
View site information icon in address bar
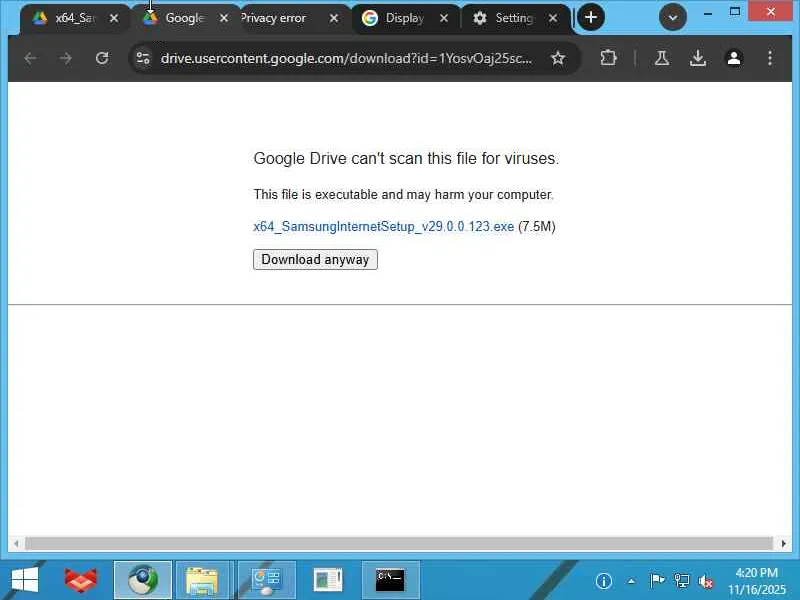143,58
